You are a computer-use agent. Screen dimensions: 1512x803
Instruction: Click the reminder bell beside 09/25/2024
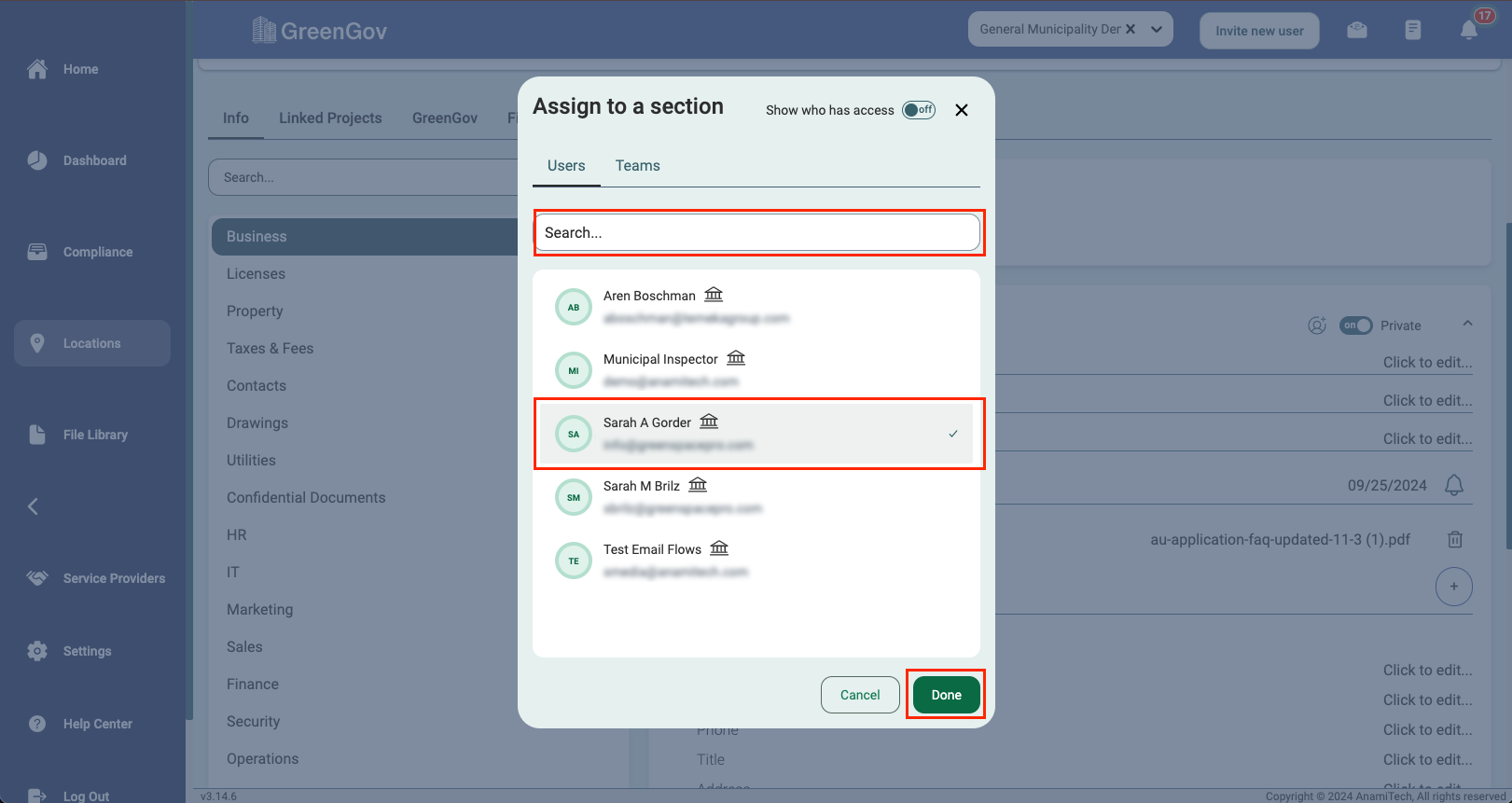pyautogui.click(x=1453, y=485)
